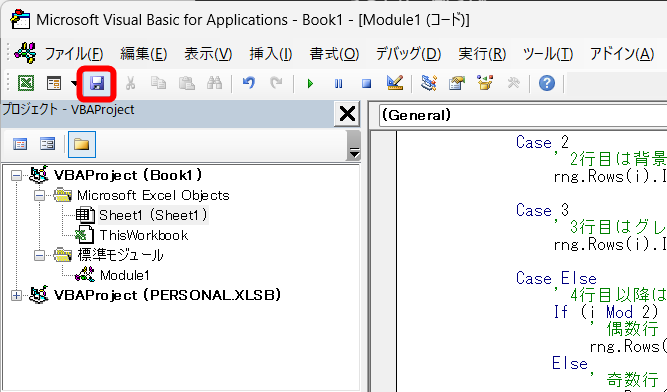This screenshot has height=392, width=667.
Task: Click the Copy icon in the toolbar
Action: (158, 83)
